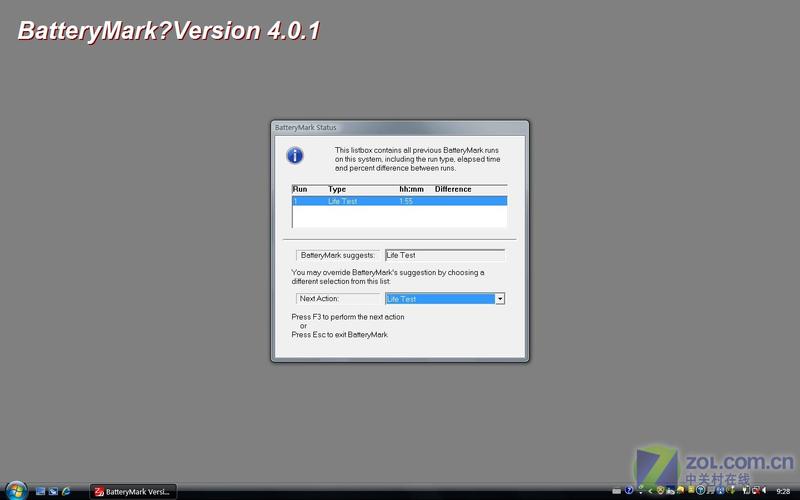Launch Internet Explorer from quick launch

[66, 491]
